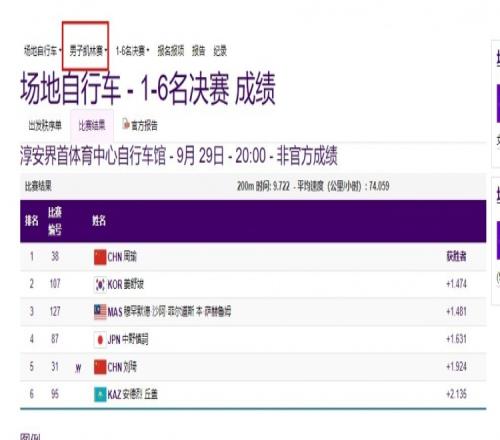Open the 纪录 records menu item
The width and height of the screenshot is (500, 440).
(220, 51)
